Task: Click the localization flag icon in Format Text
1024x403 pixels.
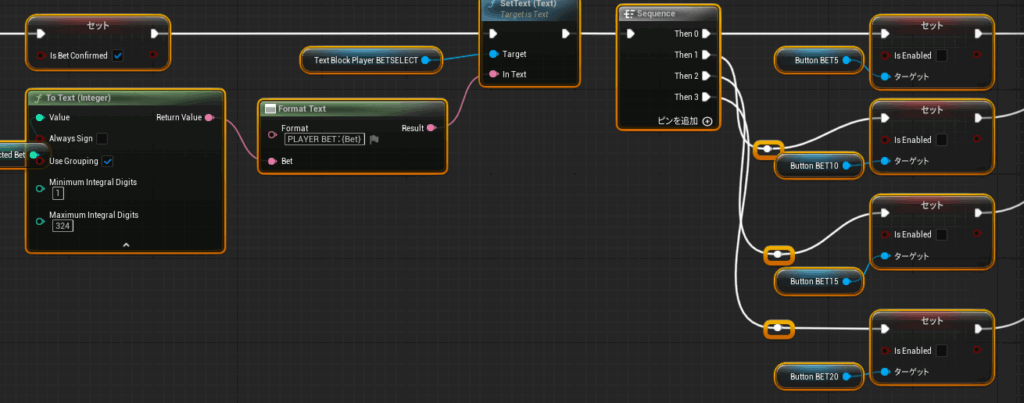Action: (375, 140)
